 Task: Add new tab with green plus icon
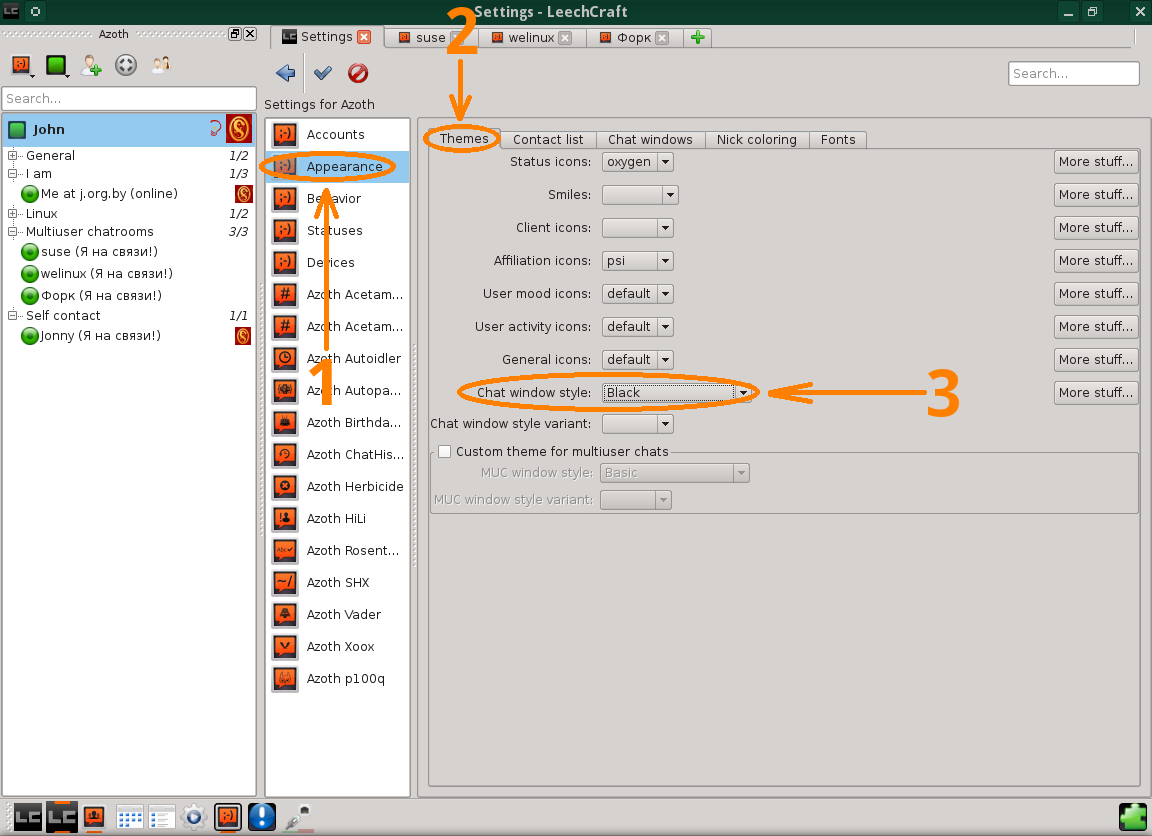tap(697, 37)
